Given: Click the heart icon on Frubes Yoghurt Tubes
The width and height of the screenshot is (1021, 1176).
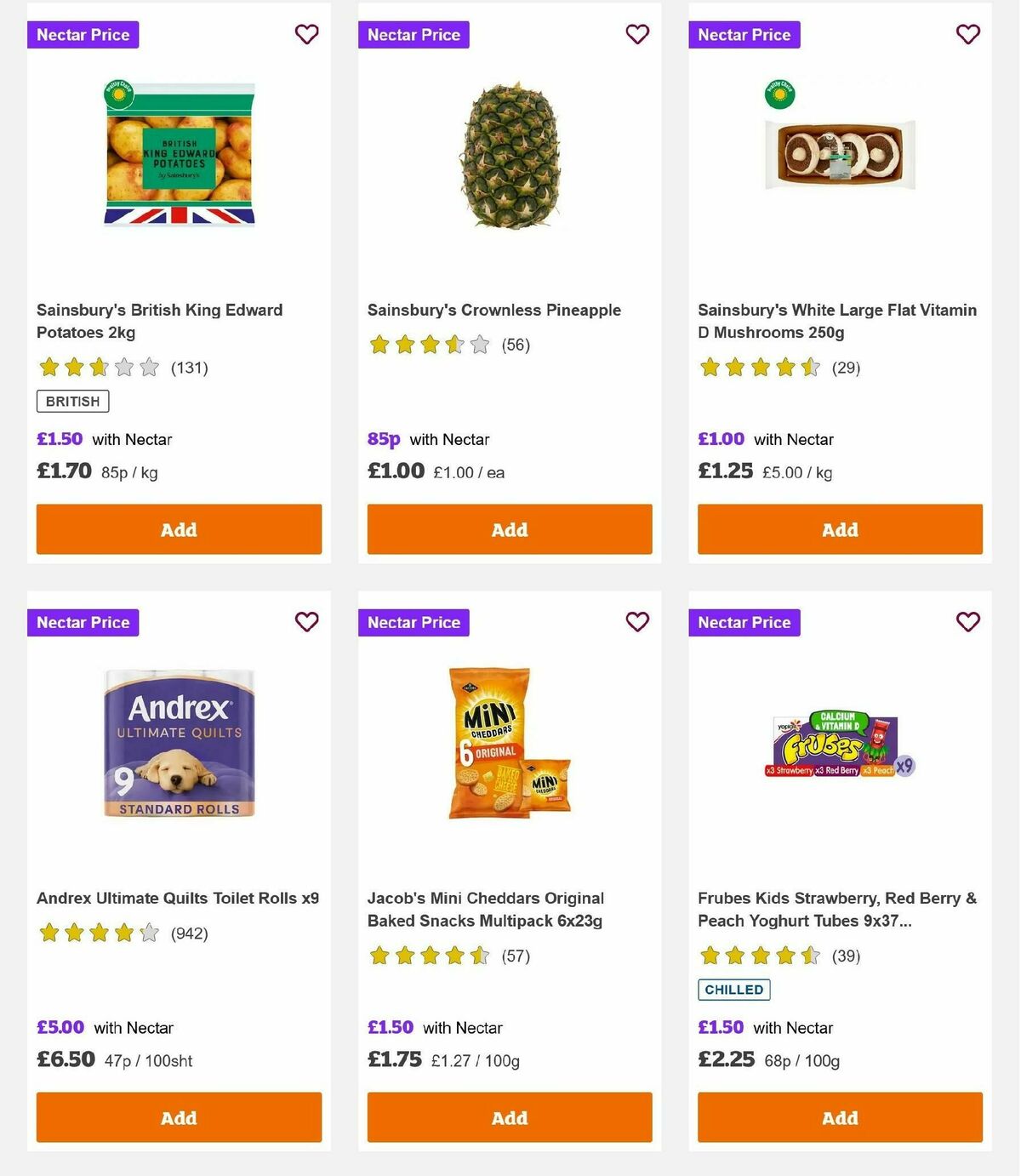Looking at the screenshot, I should point(967,622).
